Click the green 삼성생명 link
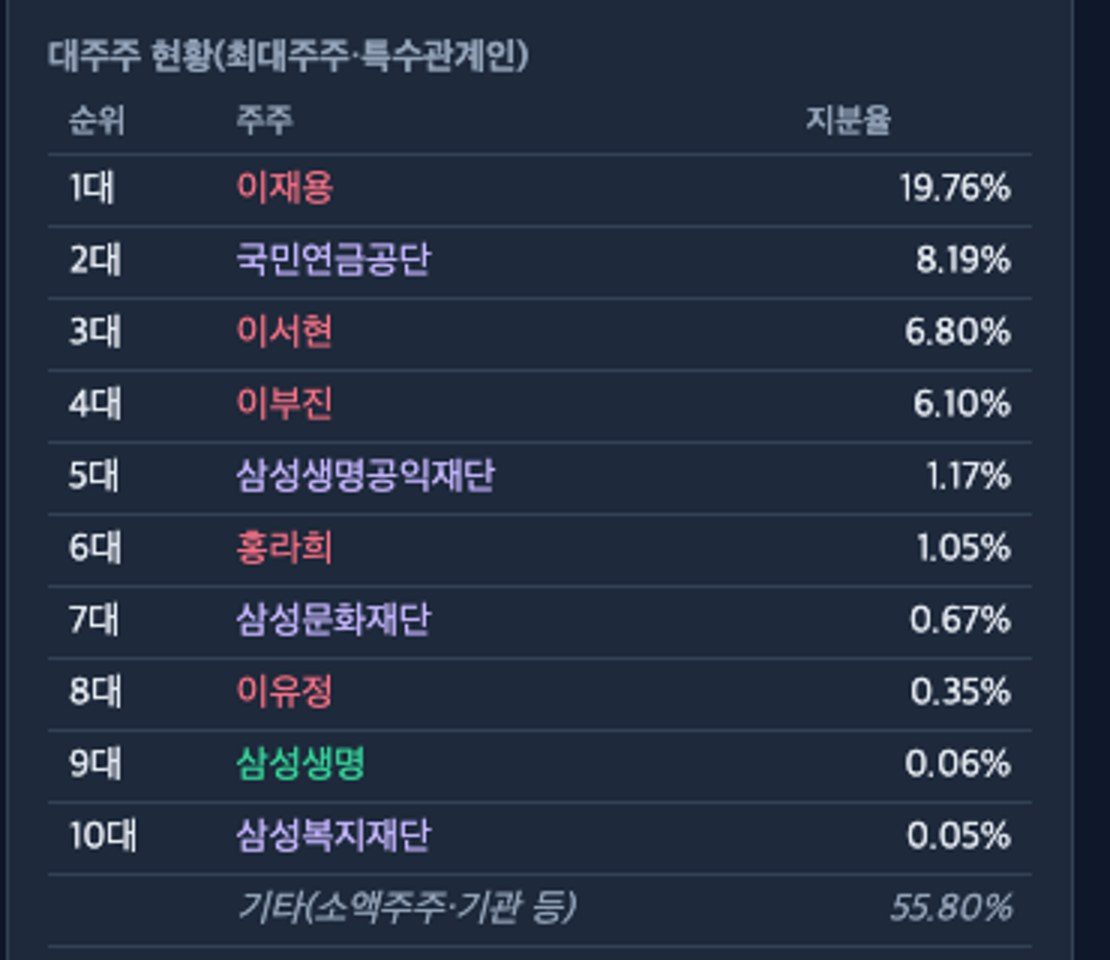Image resolution: width=1110 pixels, height=960 pixels. tap(301, 764)
